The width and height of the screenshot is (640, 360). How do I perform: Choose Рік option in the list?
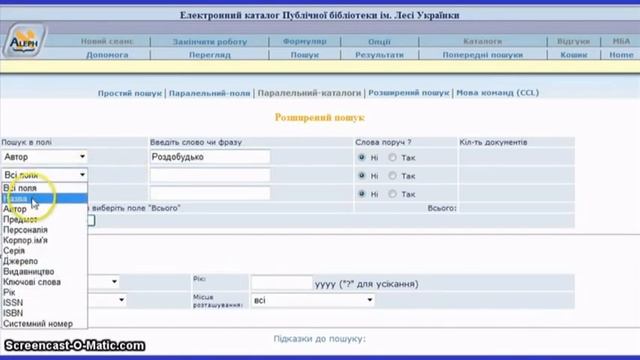coord(44,292)
